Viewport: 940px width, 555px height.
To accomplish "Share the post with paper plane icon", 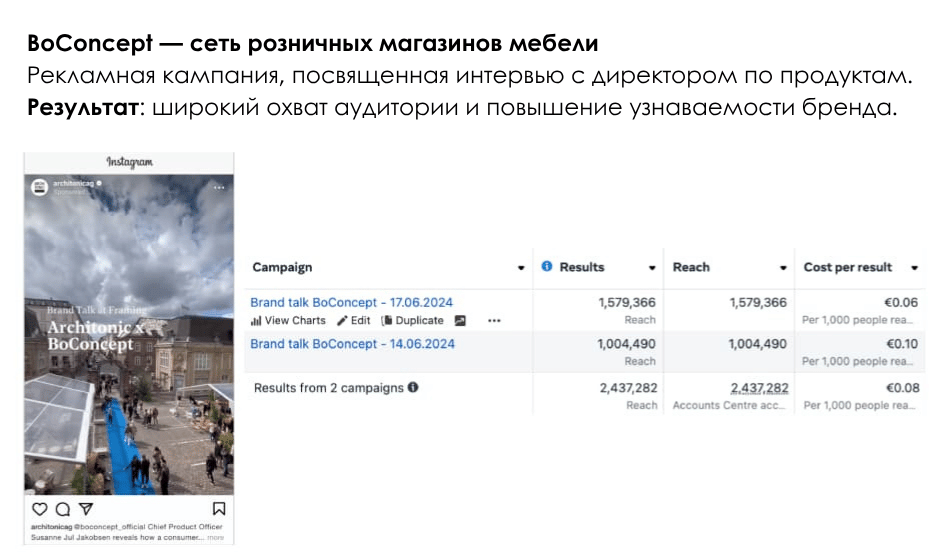I will pyautogui.click(x=86, y=508).
